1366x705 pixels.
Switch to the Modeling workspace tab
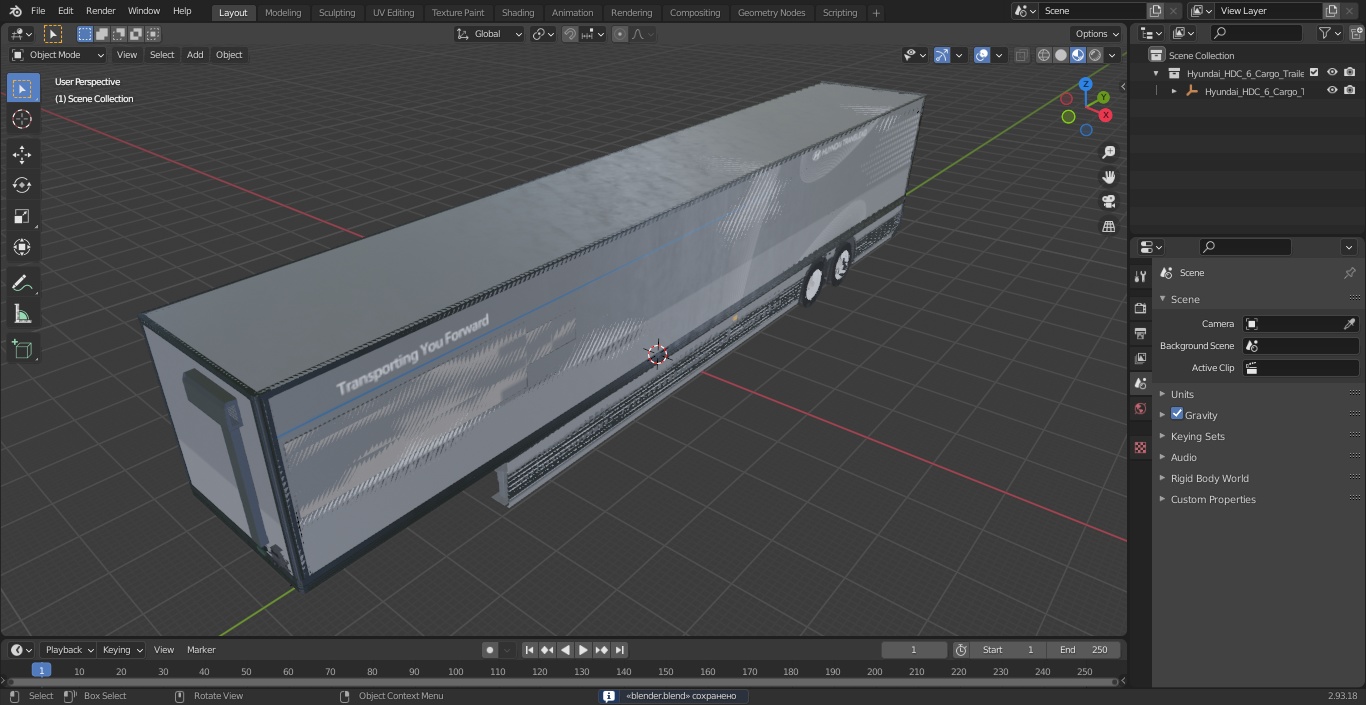pyautogui.click(x=283, y=13)
